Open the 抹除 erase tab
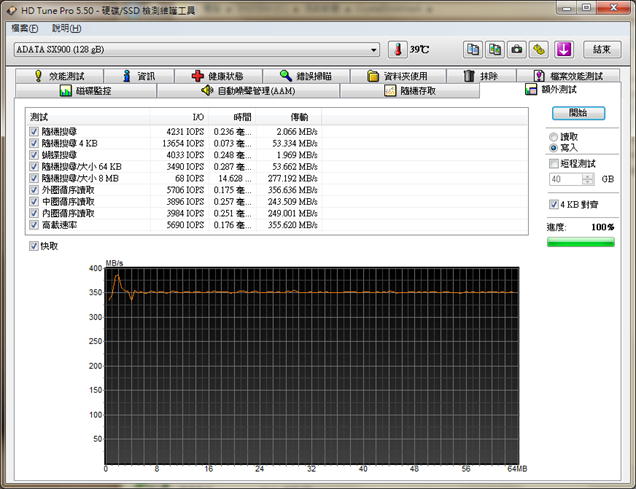 tap(481, 76)
